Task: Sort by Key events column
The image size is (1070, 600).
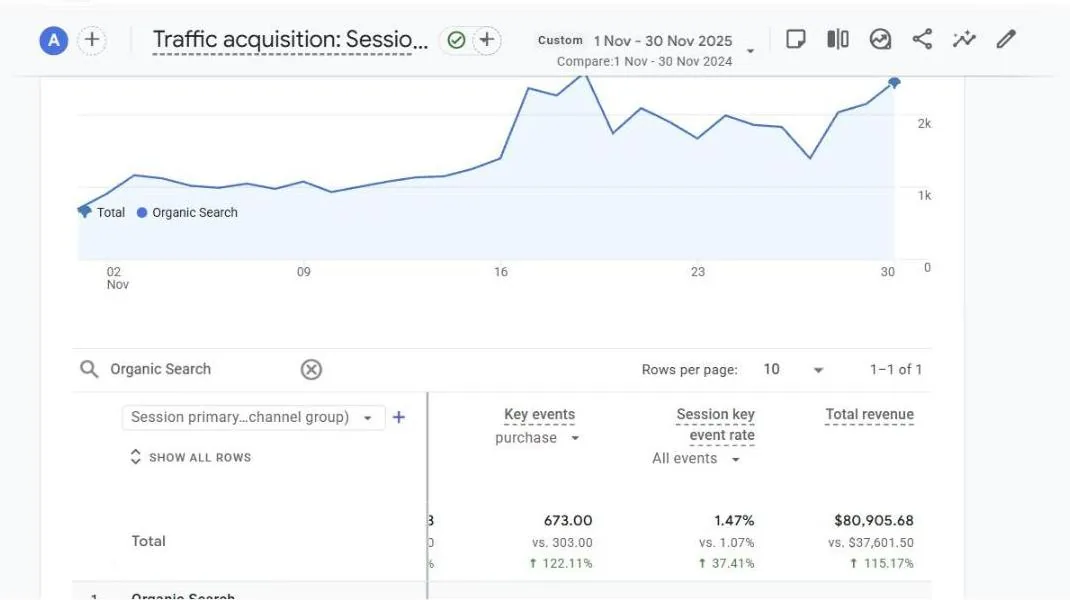Action: (539, 414)
